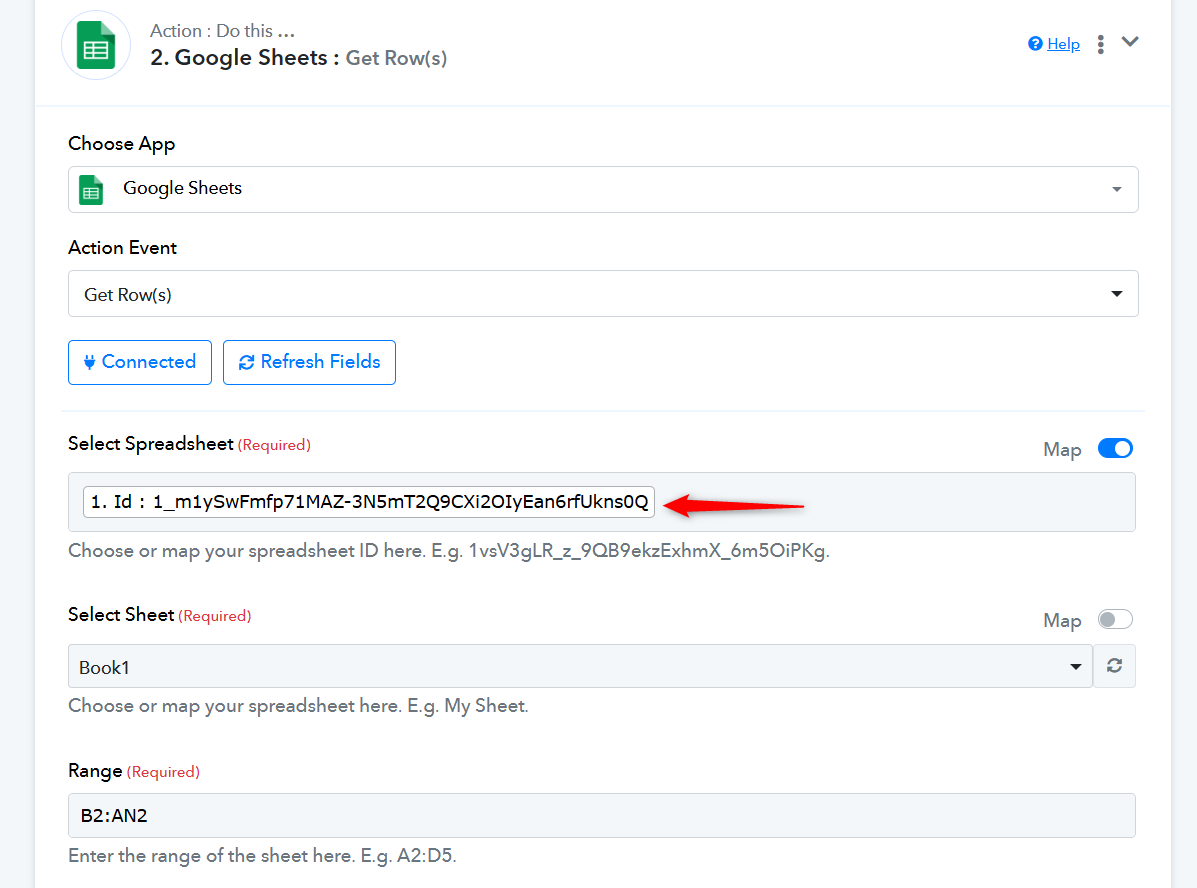Click the large Google Sheets icon in header
Viewport: 1197px width, 888px height.
pyautogui.click(x=96, y=46)
